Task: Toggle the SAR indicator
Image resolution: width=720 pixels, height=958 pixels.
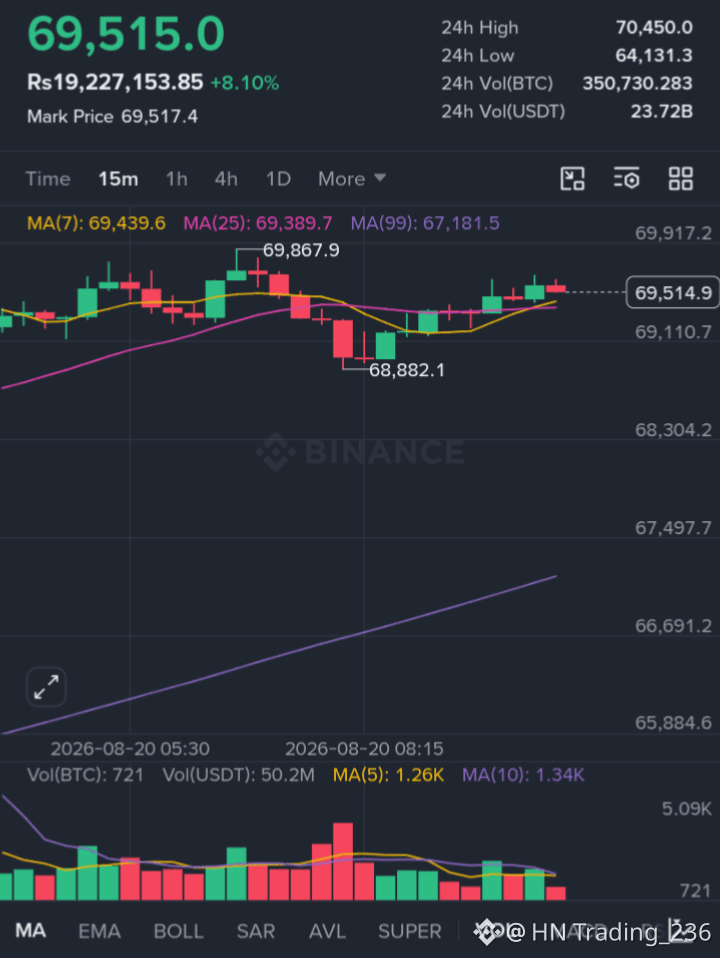Action: click(x=255, y=931)
